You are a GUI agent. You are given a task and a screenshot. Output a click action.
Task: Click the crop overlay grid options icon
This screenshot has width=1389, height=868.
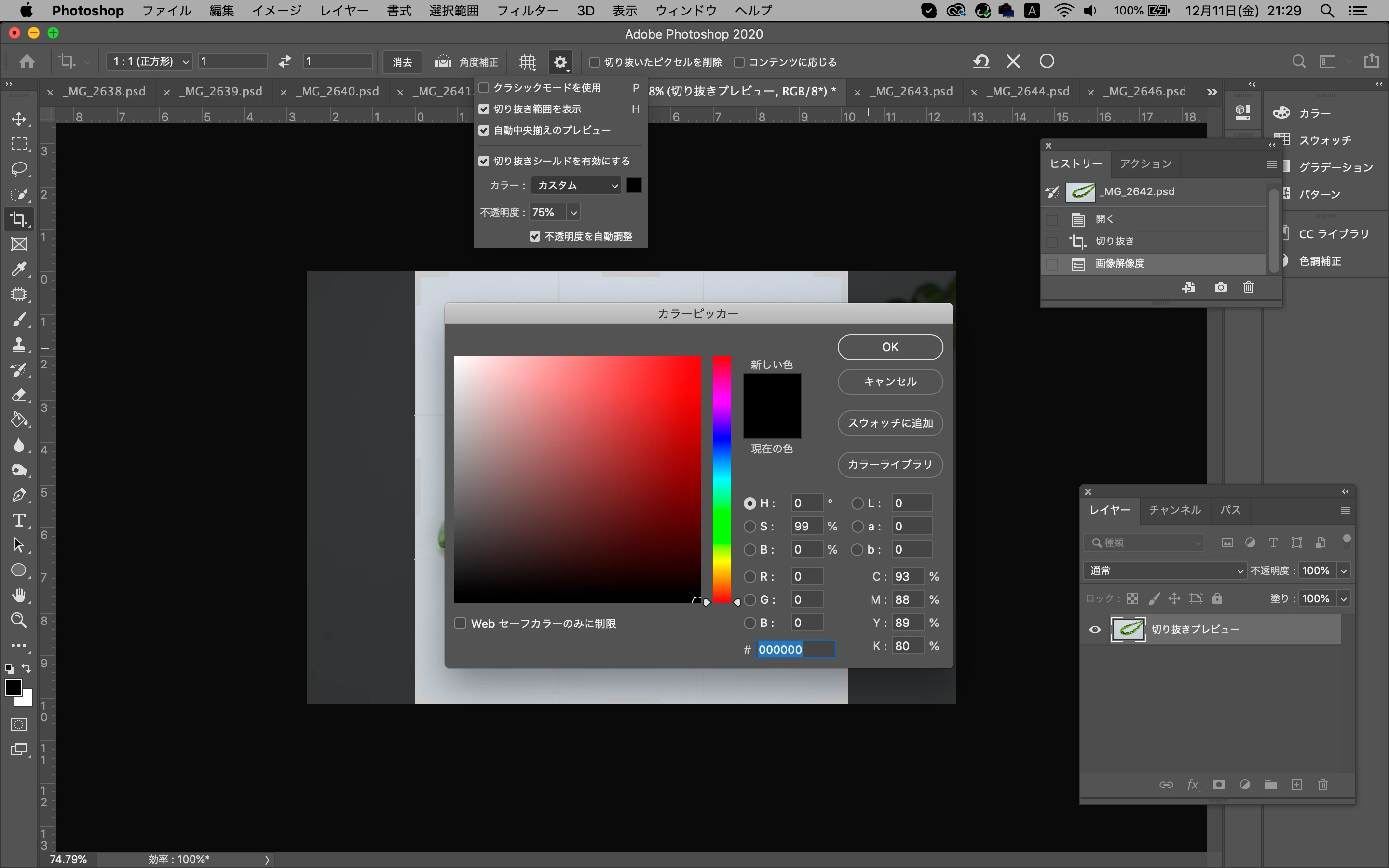(x=528, y=61)
